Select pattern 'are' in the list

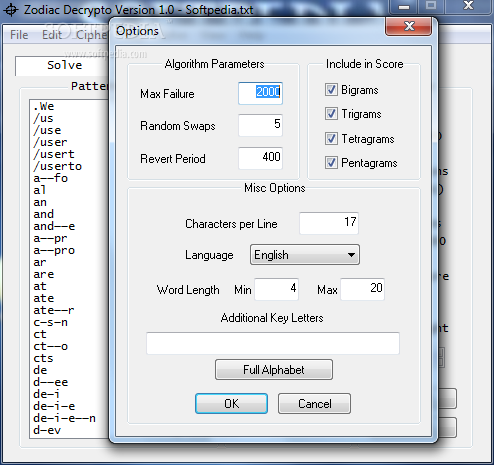(43, 274)
